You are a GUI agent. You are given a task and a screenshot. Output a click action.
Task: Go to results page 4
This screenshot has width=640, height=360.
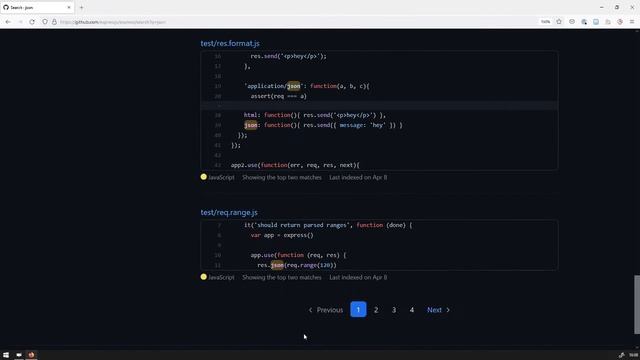(x=412, y=310)
